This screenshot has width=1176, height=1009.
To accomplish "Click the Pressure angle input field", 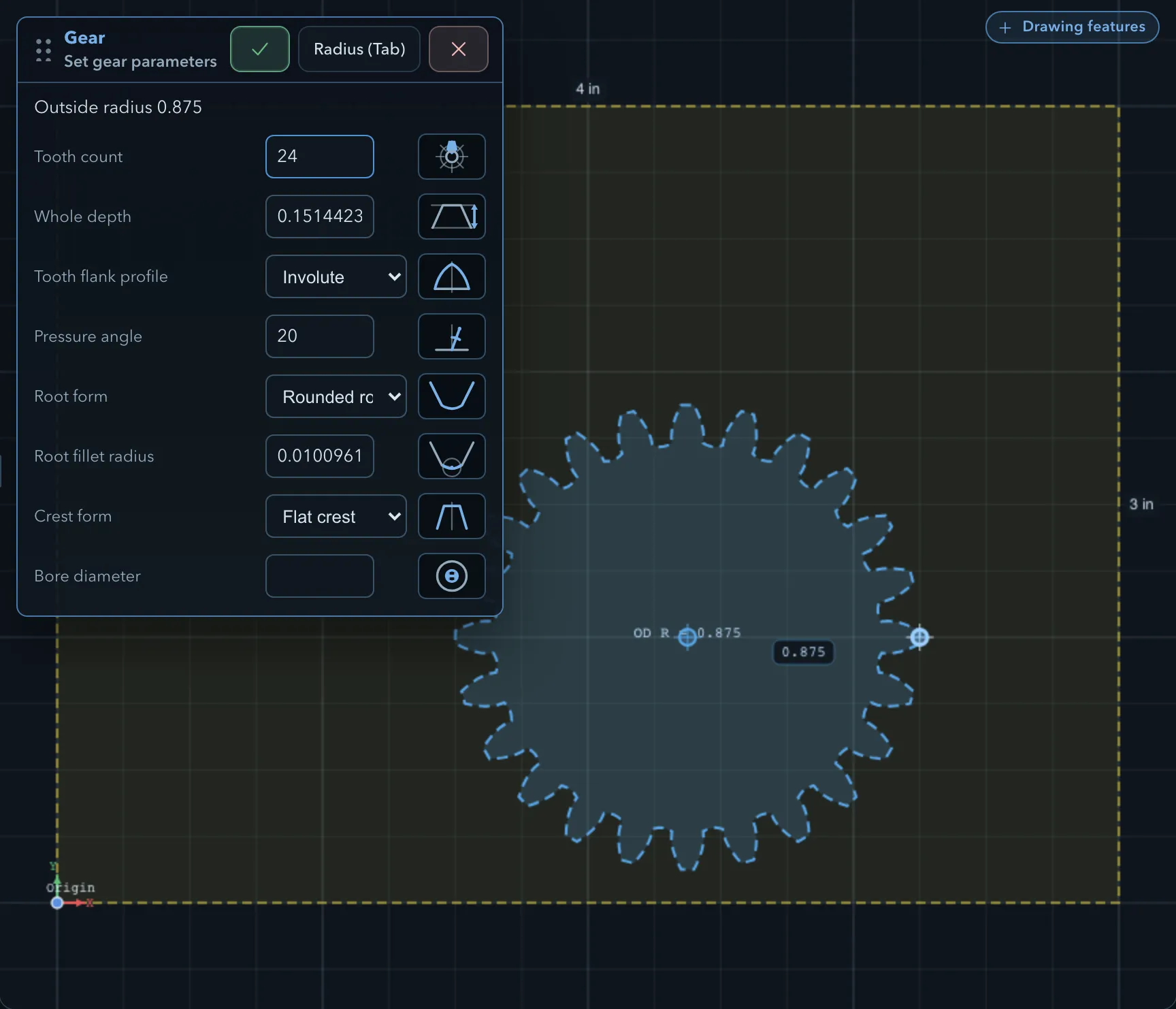I will [320, 336].
